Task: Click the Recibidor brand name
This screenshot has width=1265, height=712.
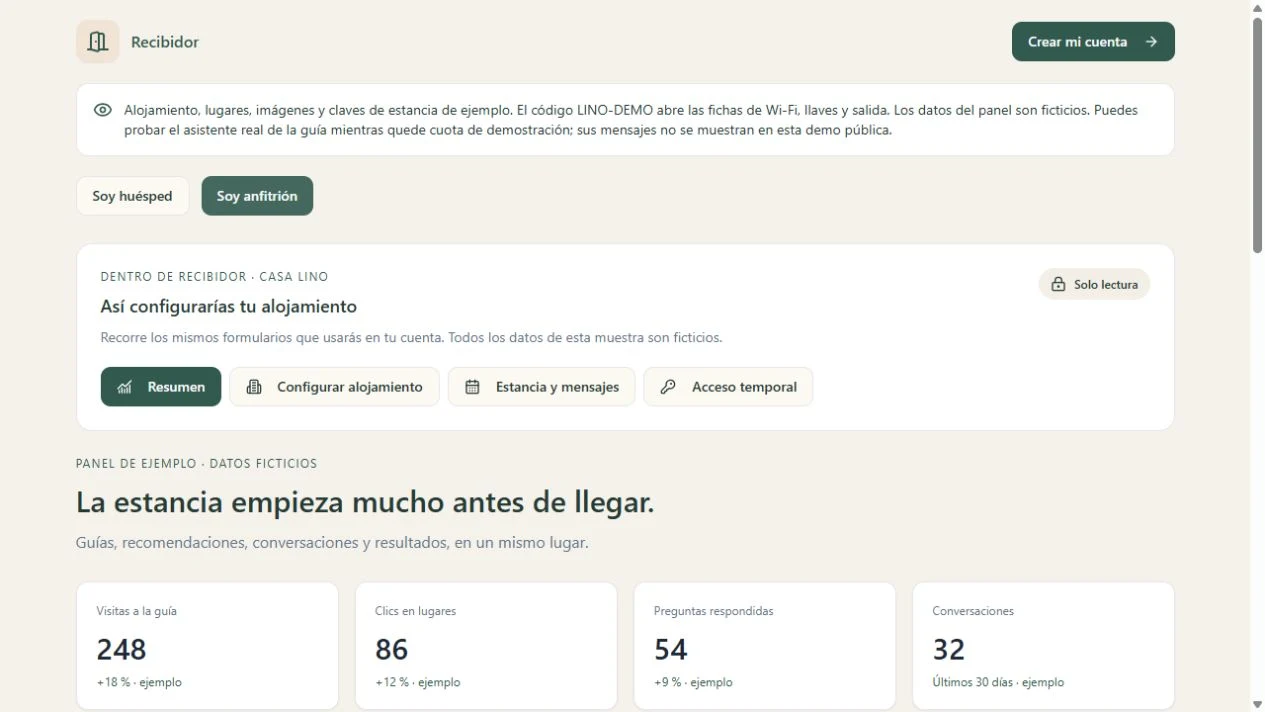Action: (x=165, y=42)
